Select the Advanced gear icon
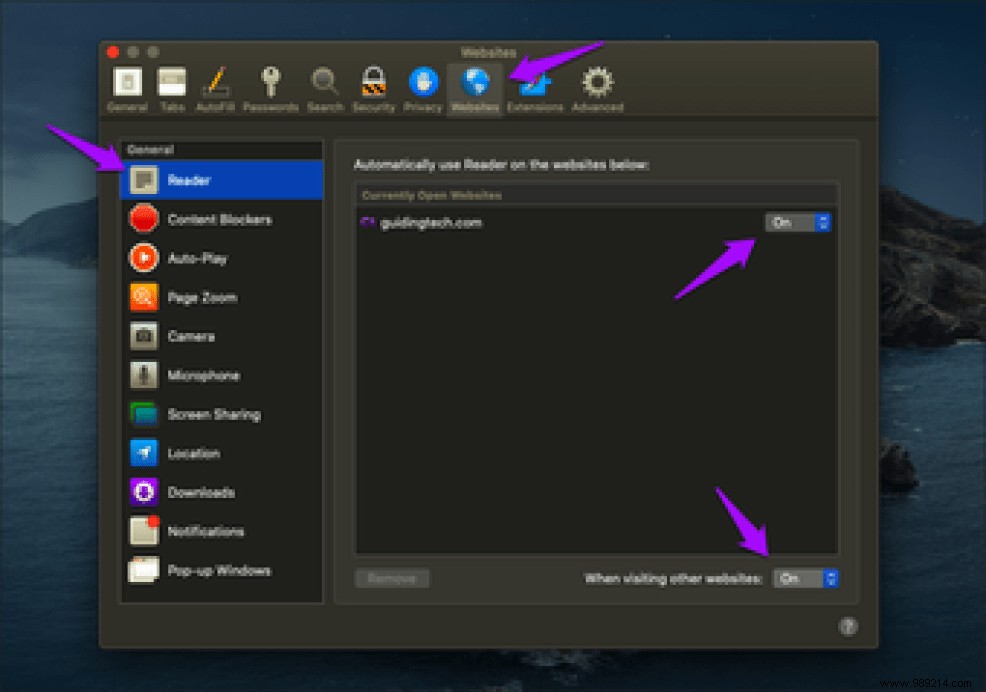Image resolution: width=986 pixels, height=692 pixels. [x=596, y=85]
